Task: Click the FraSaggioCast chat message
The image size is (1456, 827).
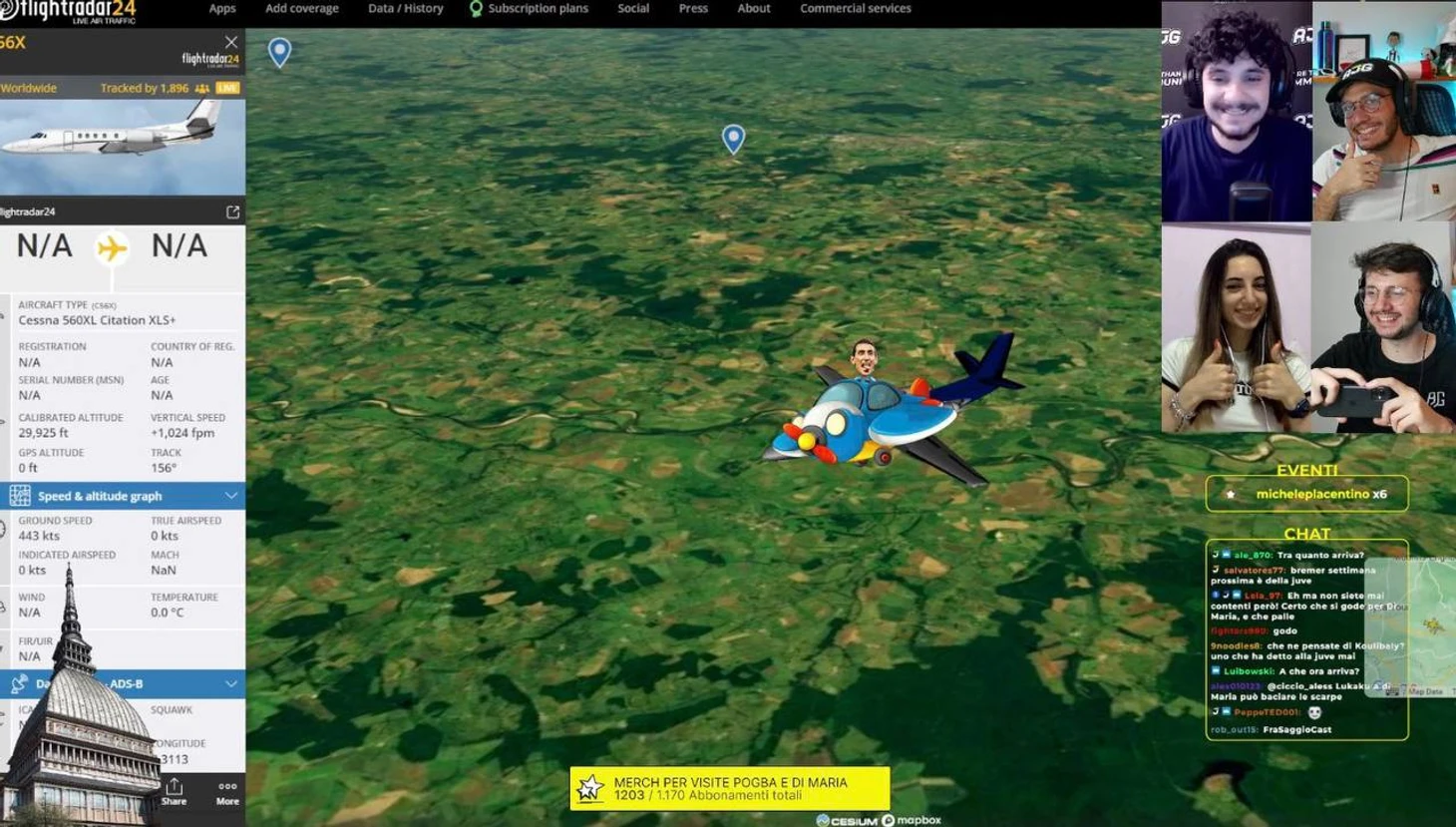Action: tap(1272, 729)
